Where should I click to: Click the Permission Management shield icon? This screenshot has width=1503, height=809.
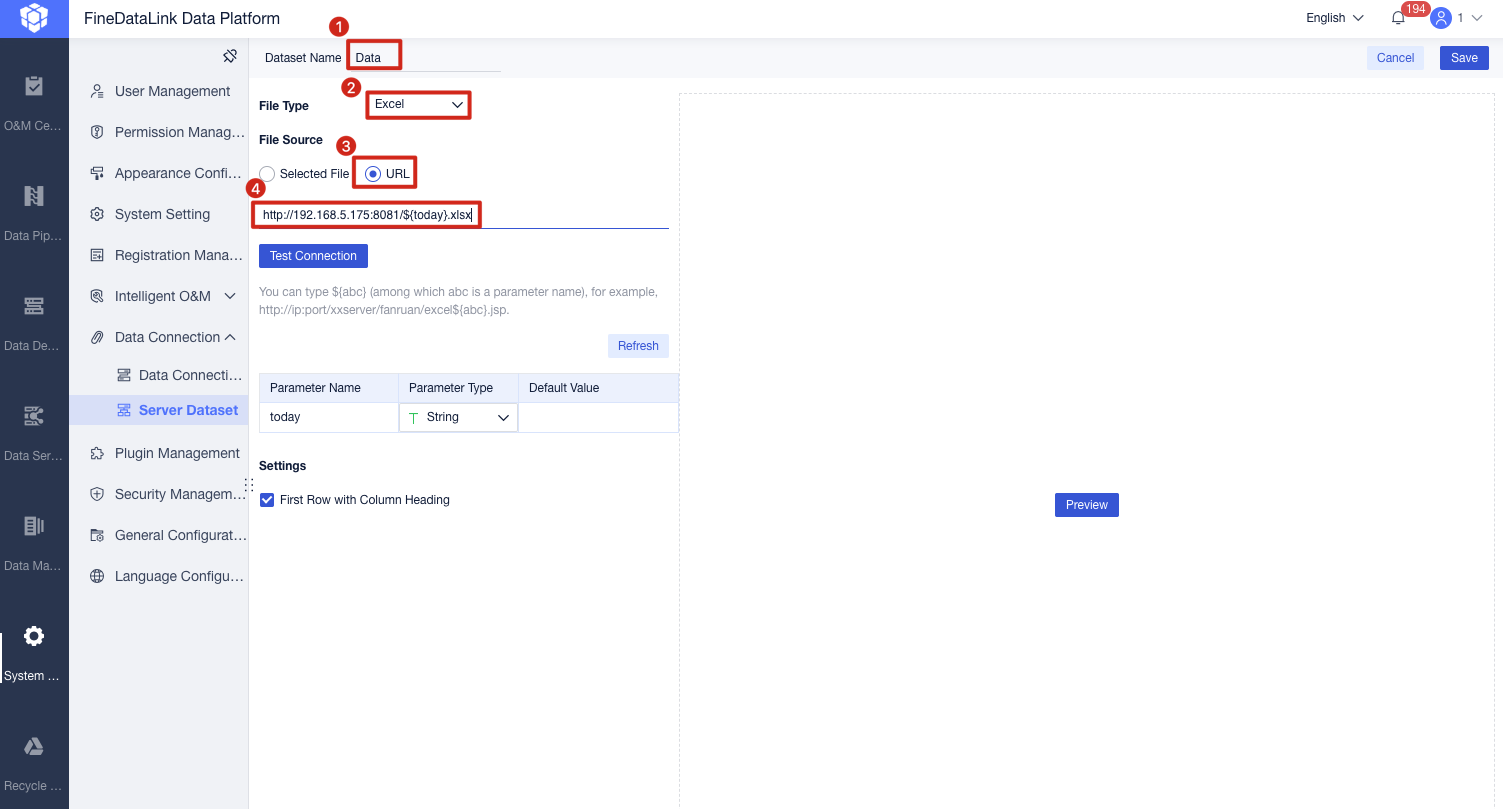tap(97, 132)
